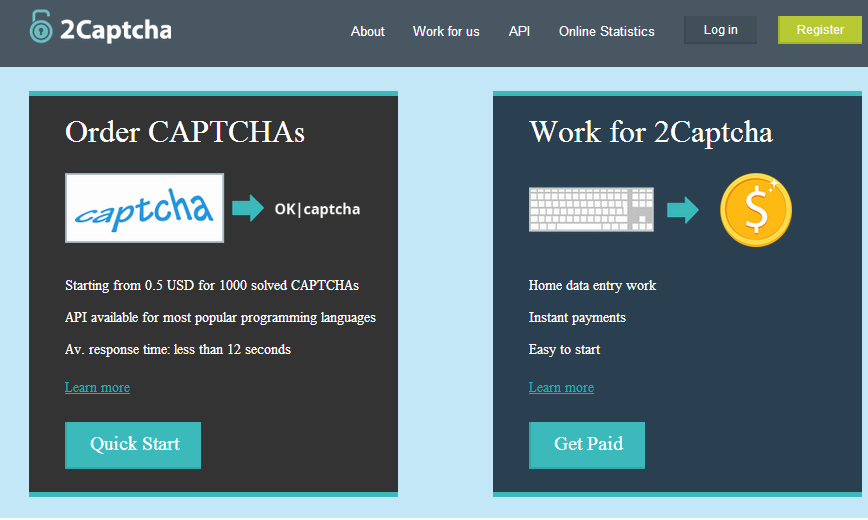Follow Learn more under Work for 2Captcha
The width and height of the screenshot is (868, 520).
[x=561, y=387]
